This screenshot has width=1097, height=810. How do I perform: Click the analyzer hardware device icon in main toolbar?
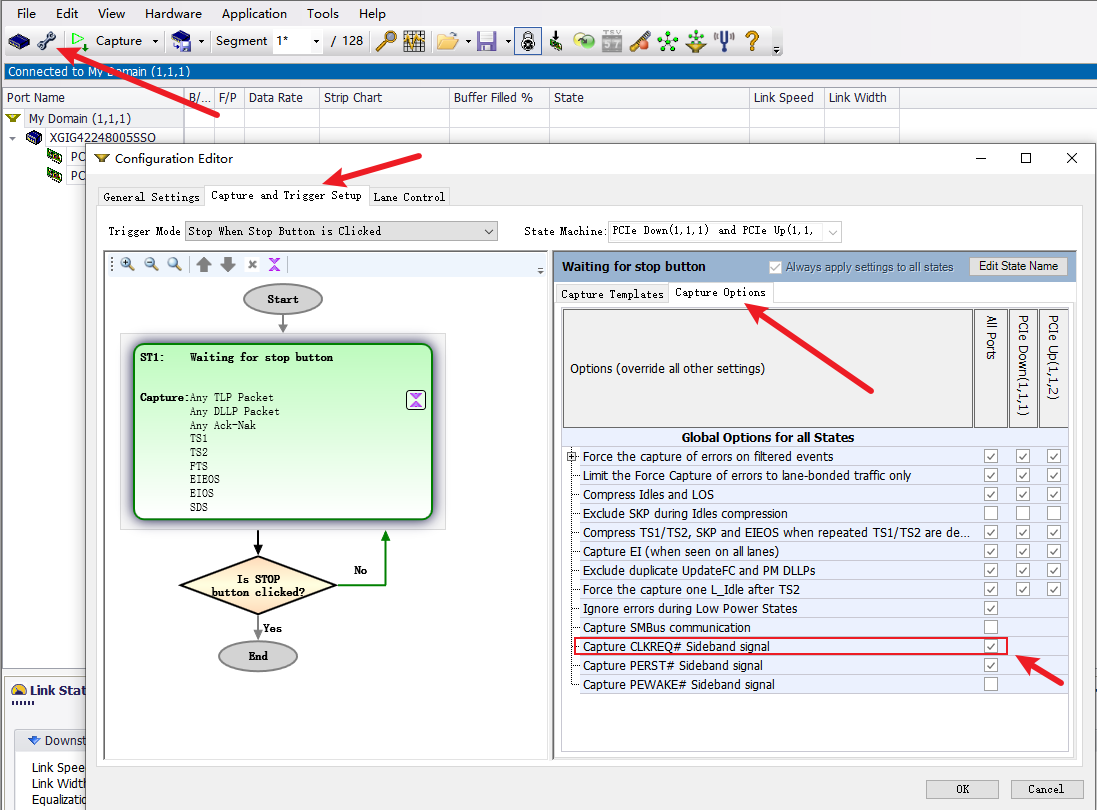point(19,41)
